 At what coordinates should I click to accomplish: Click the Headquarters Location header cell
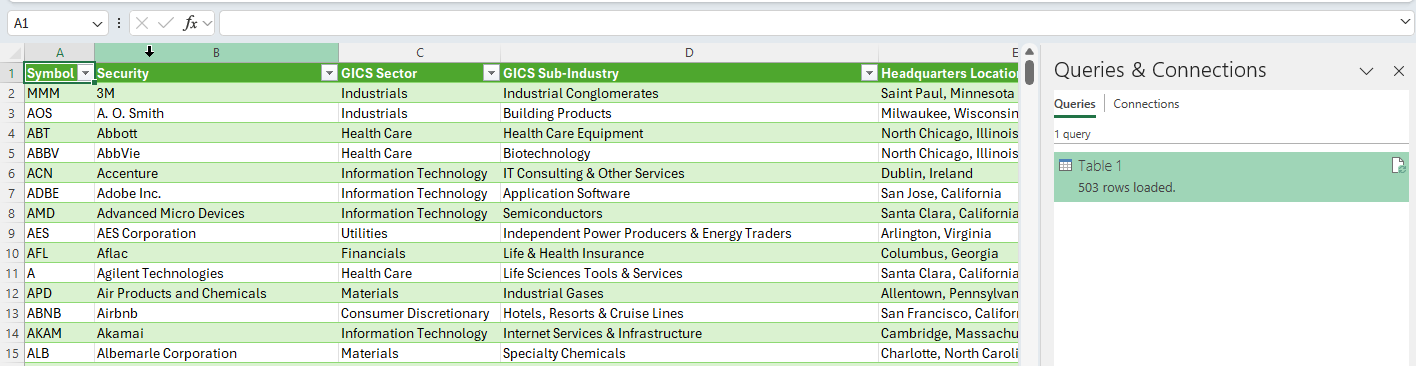click(949, 73)
